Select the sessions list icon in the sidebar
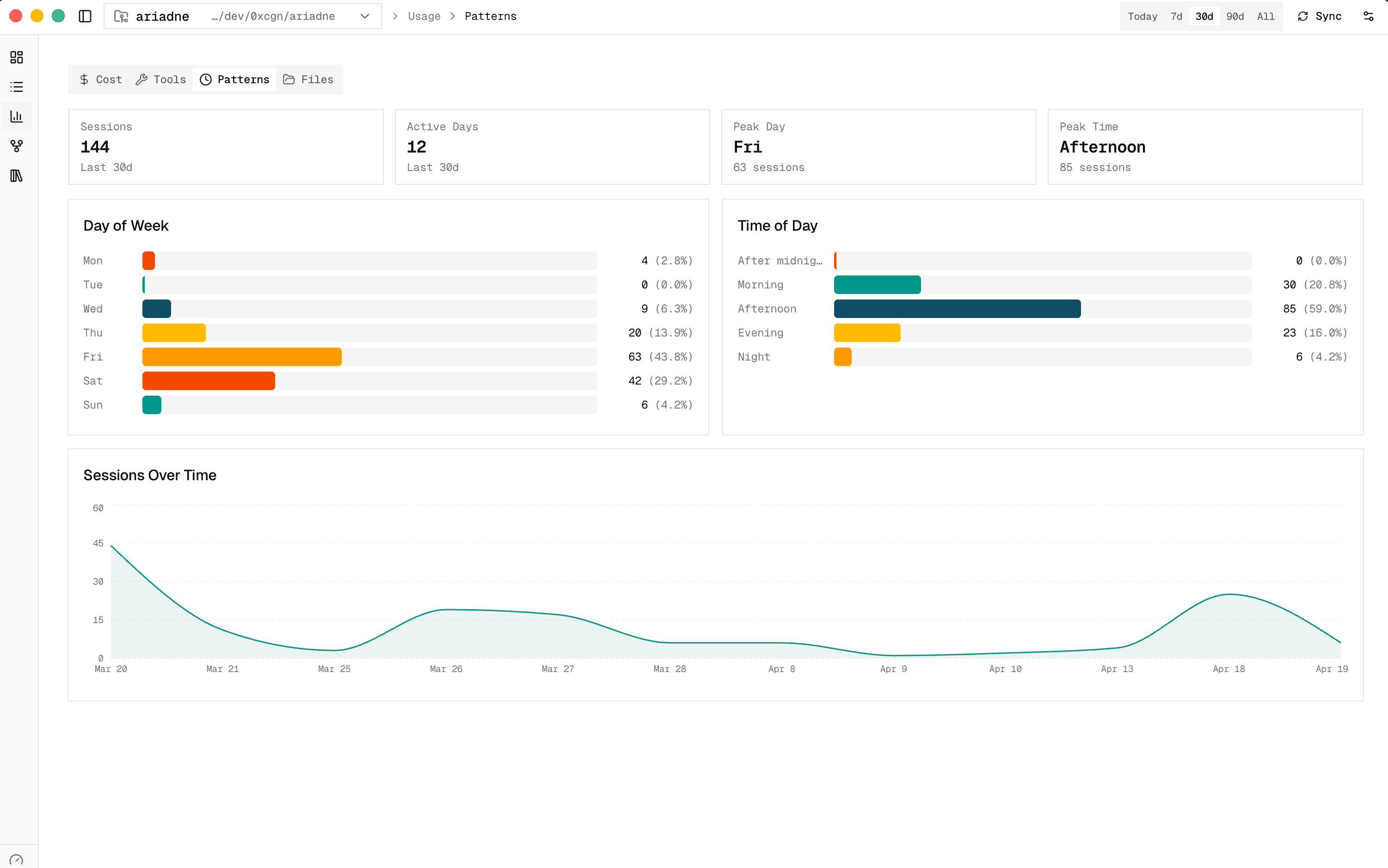This screenshot has width=1388, height=868. click(16, 87)
